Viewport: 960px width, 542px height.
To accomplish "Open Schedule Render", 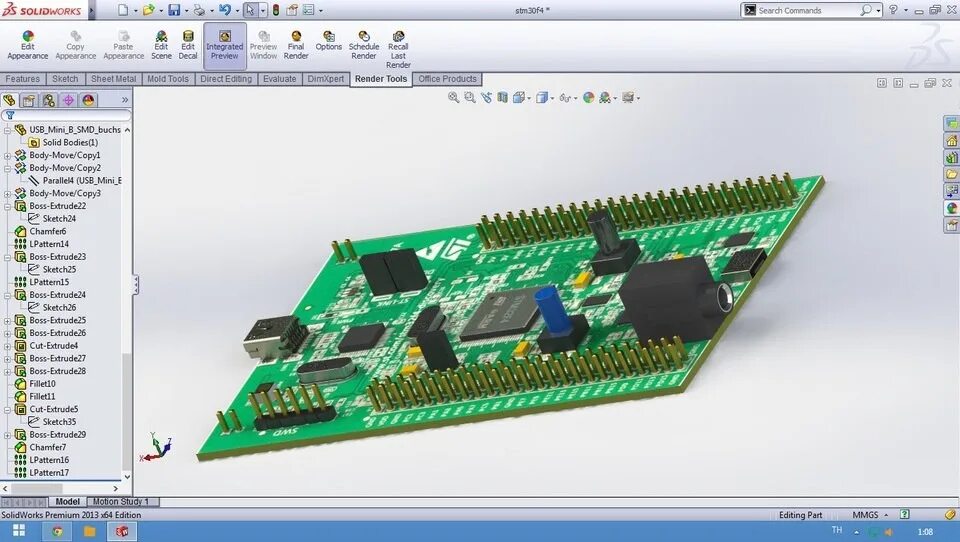I will 364,45.
